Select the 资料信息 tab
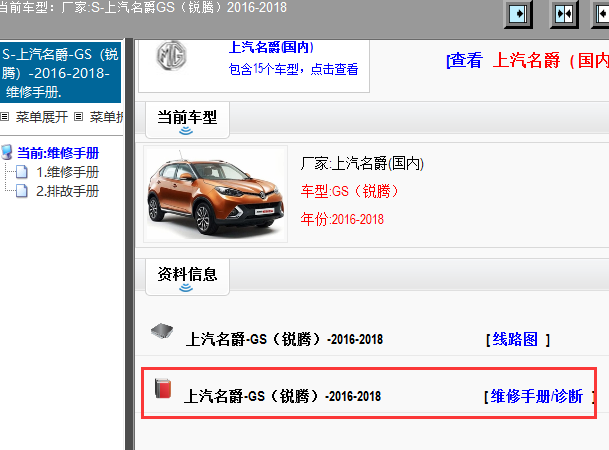This screenshot has width=609, height=450. tap(187, 276)
